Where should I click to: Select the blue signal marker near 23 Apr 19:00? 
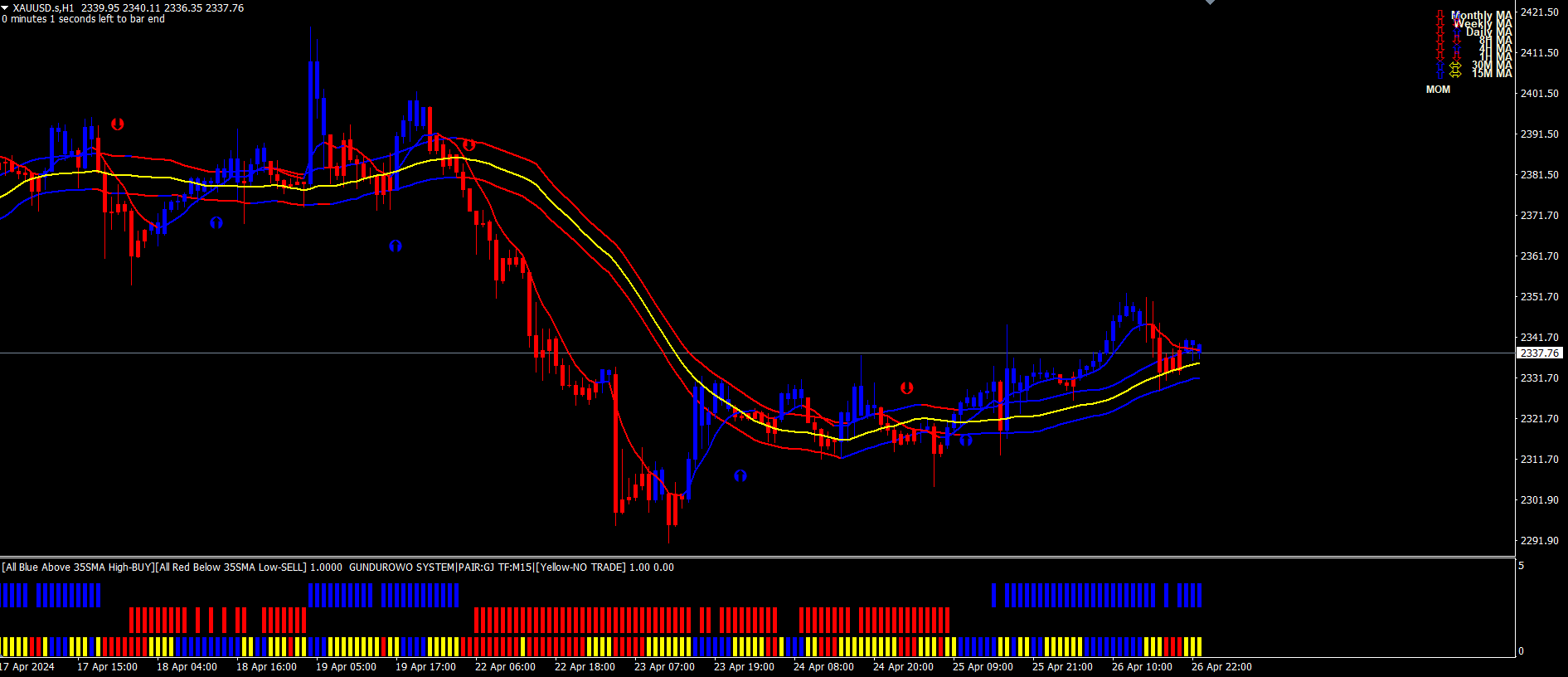pyautogui.click(x=740, y=475)
